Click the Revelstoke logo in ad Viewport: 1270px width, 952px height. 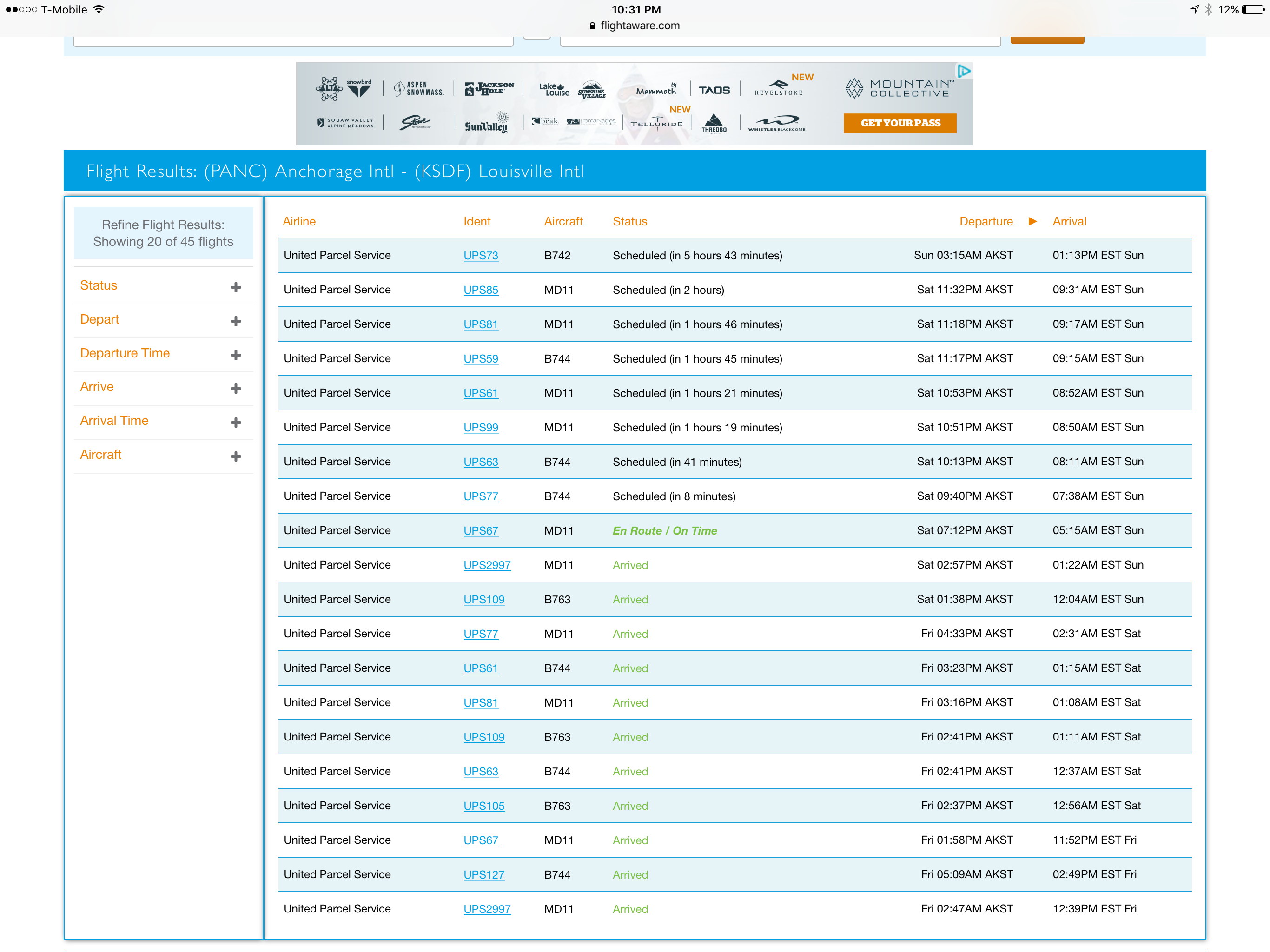click(x=779, y=88)
